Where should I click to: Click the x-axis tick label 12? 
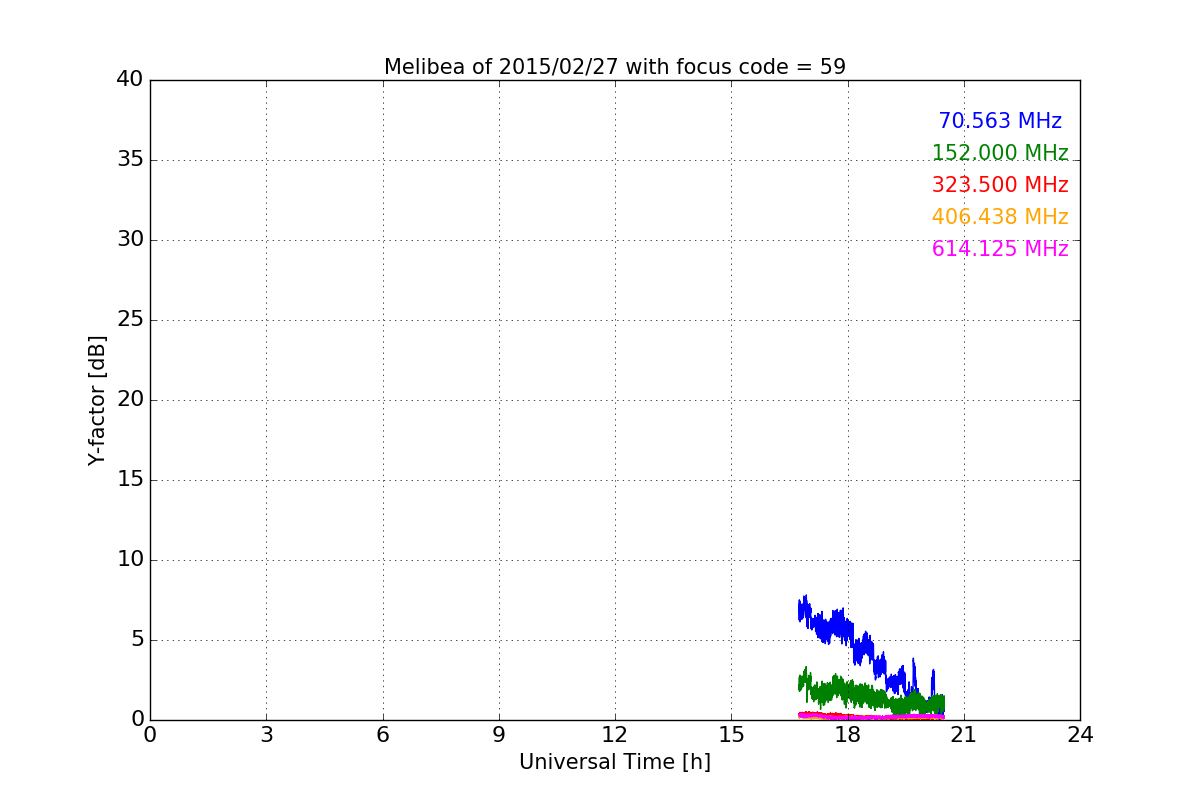[615, 735]
